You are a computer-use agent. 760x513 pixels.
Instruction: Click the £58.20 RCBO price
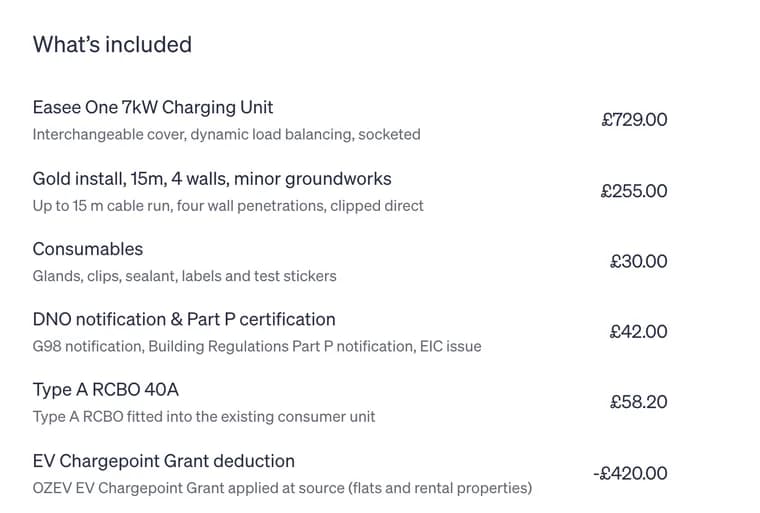pos(638,402)
